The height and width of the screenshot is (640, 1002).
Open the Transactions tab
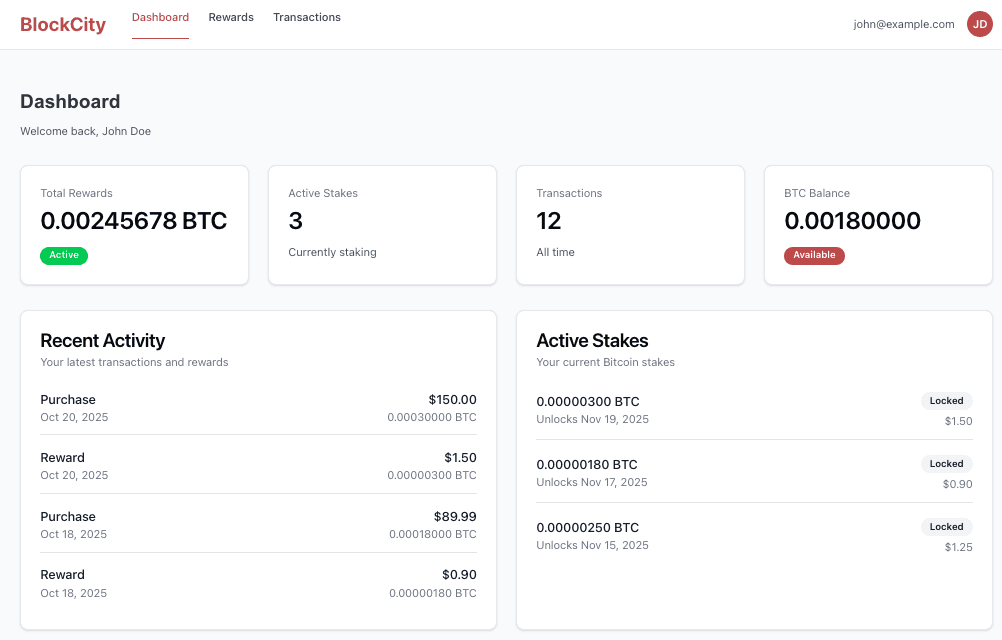pos(307,17)
